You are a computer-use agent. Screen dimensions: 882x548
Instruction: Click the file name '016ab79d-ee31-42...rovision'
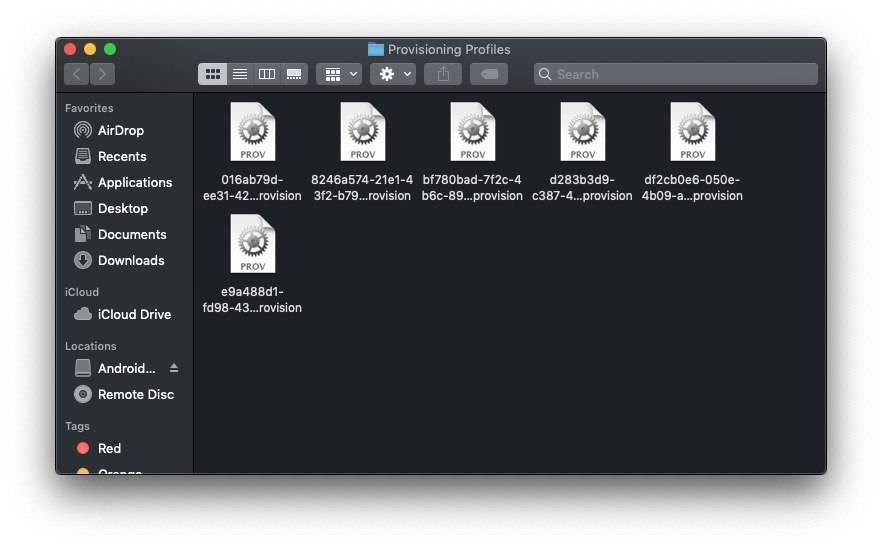click(x=252, y=187)
